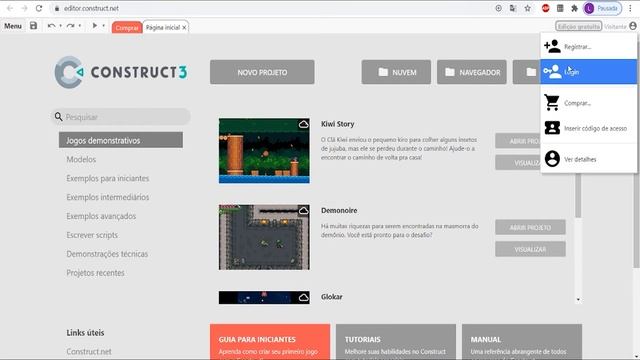Click the list scroll down arrow

click(x=578, y=300)
